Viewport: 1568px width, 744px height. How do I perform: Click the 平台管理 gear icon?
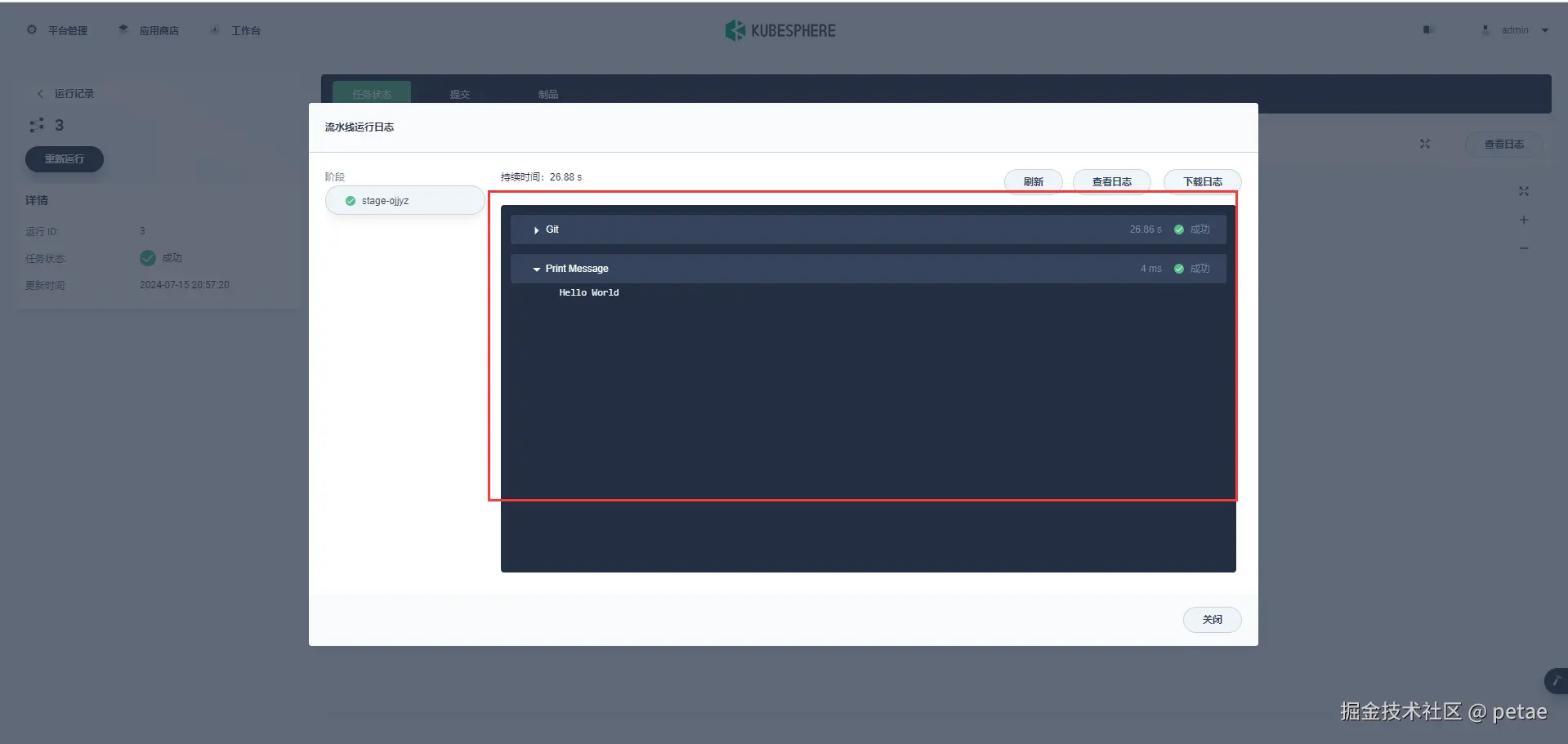[x=32, y=29]
